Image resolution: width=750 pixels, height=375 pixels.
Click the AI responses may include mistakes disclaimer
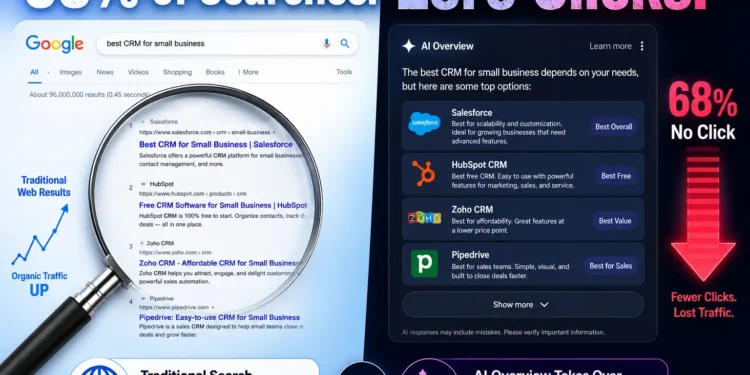[504, 332]
